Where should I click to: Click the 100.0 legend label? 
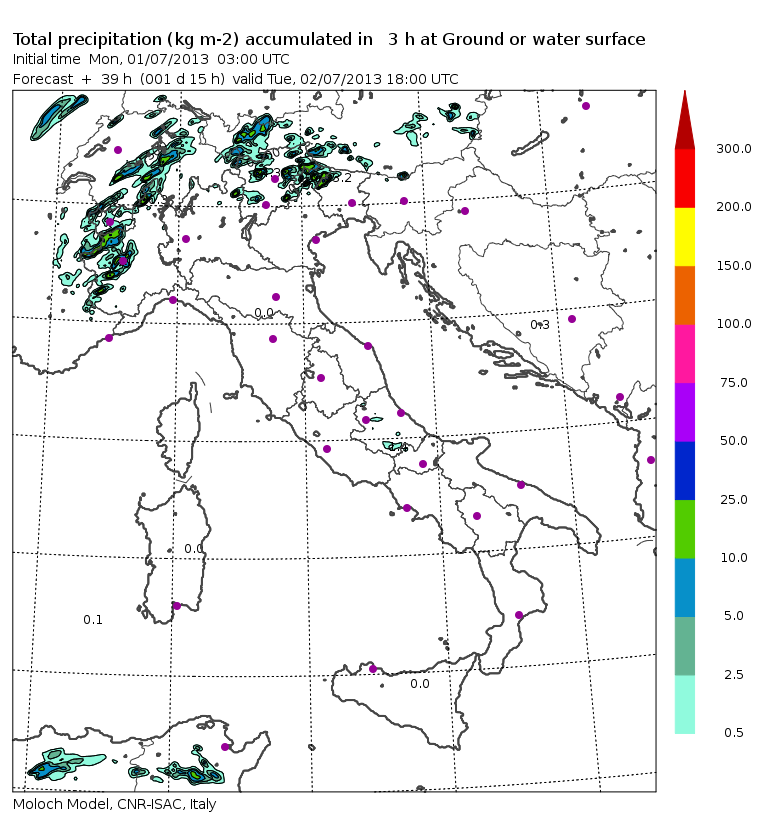point(734,324)
